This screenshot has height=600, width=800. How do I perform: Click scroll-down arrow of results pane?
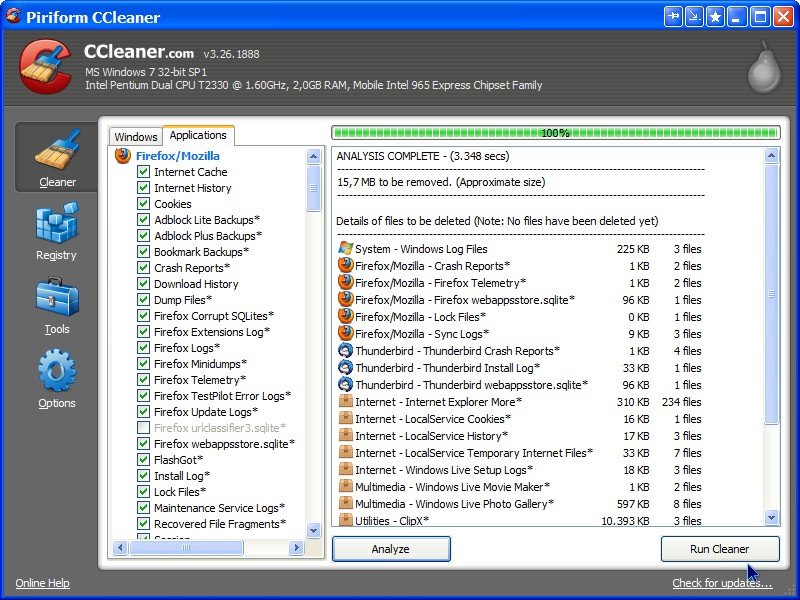(771, 517)
